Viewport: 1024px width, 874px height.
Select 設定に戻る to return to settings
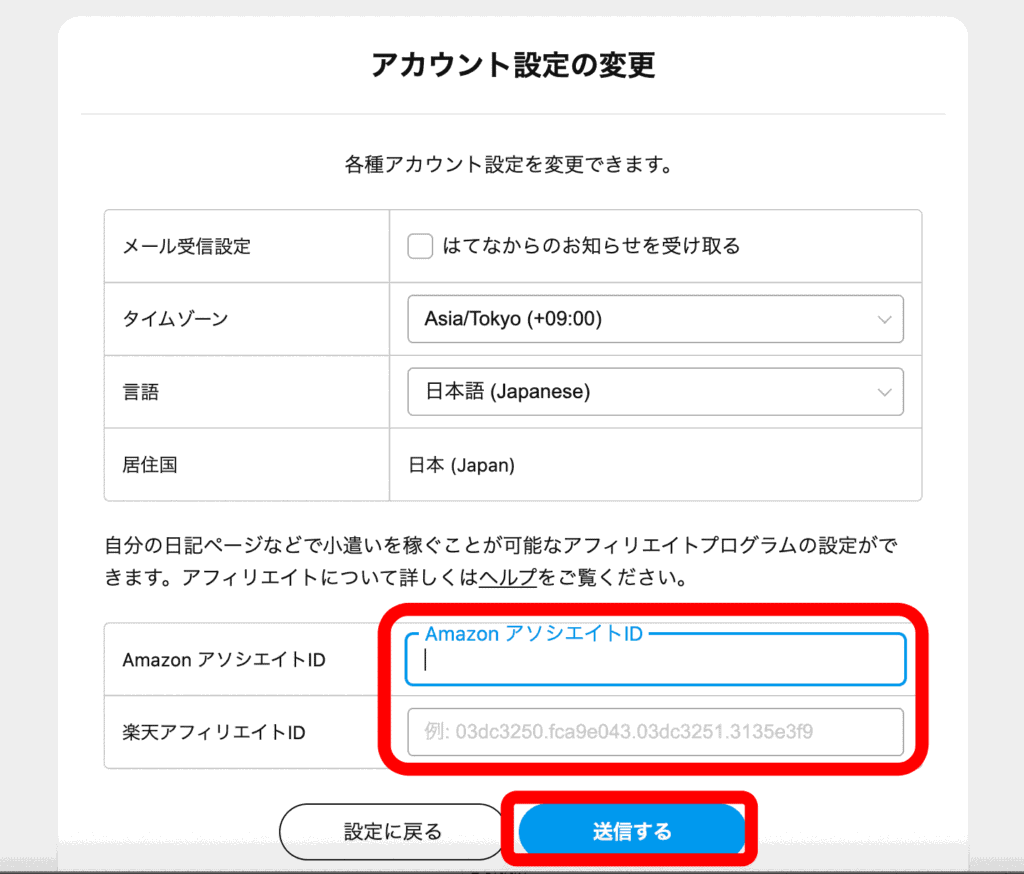pyautogui.click(x=391, y=830)
